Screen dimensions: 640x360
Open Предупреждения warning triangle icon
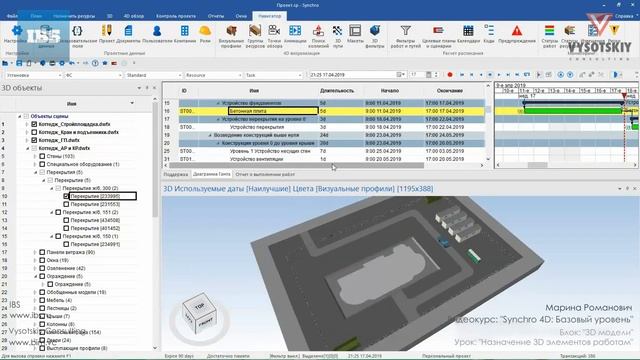517,31
